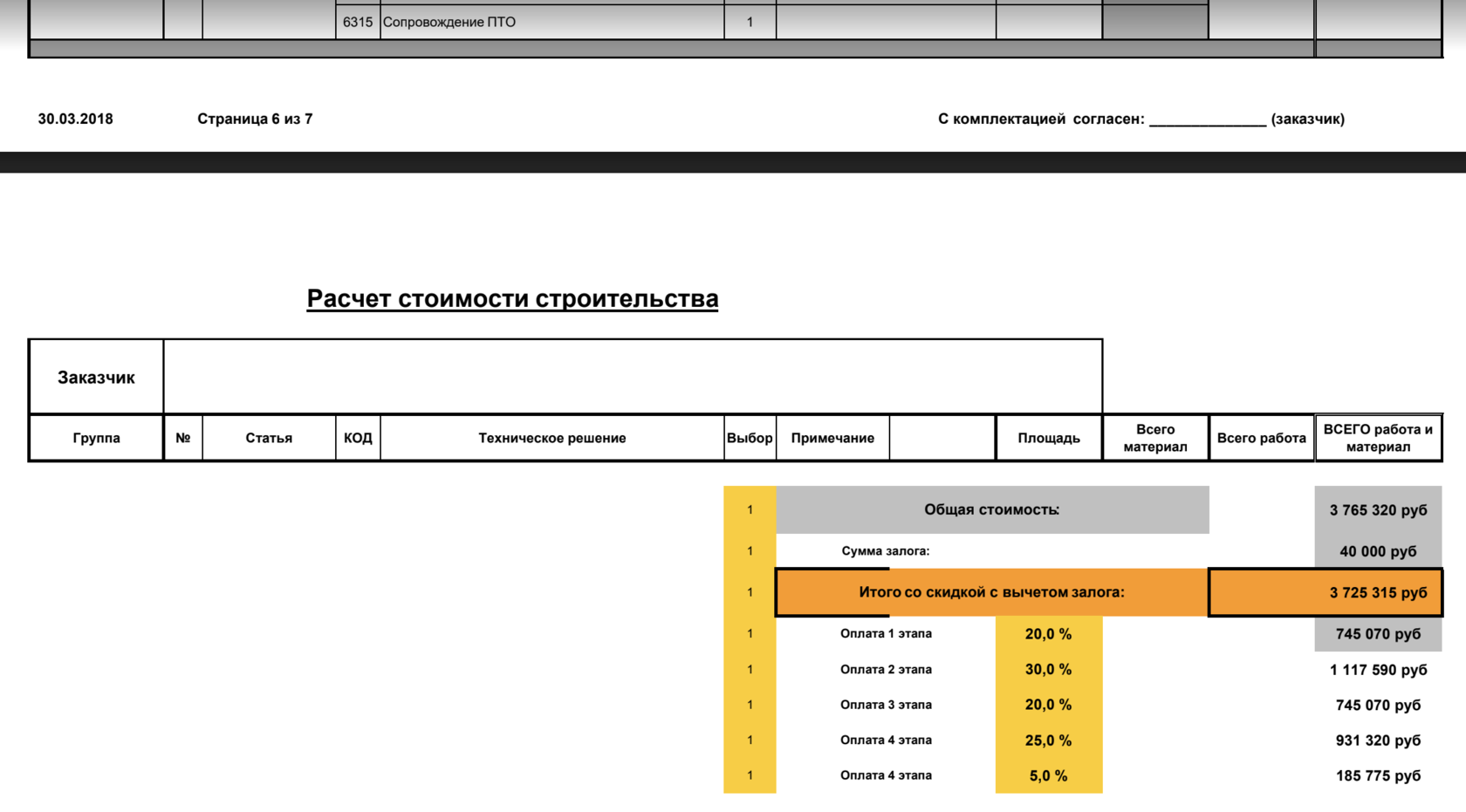
Task: Click the 'С комплектацией согласен:' signature line
Action: tap(1102, 119)
